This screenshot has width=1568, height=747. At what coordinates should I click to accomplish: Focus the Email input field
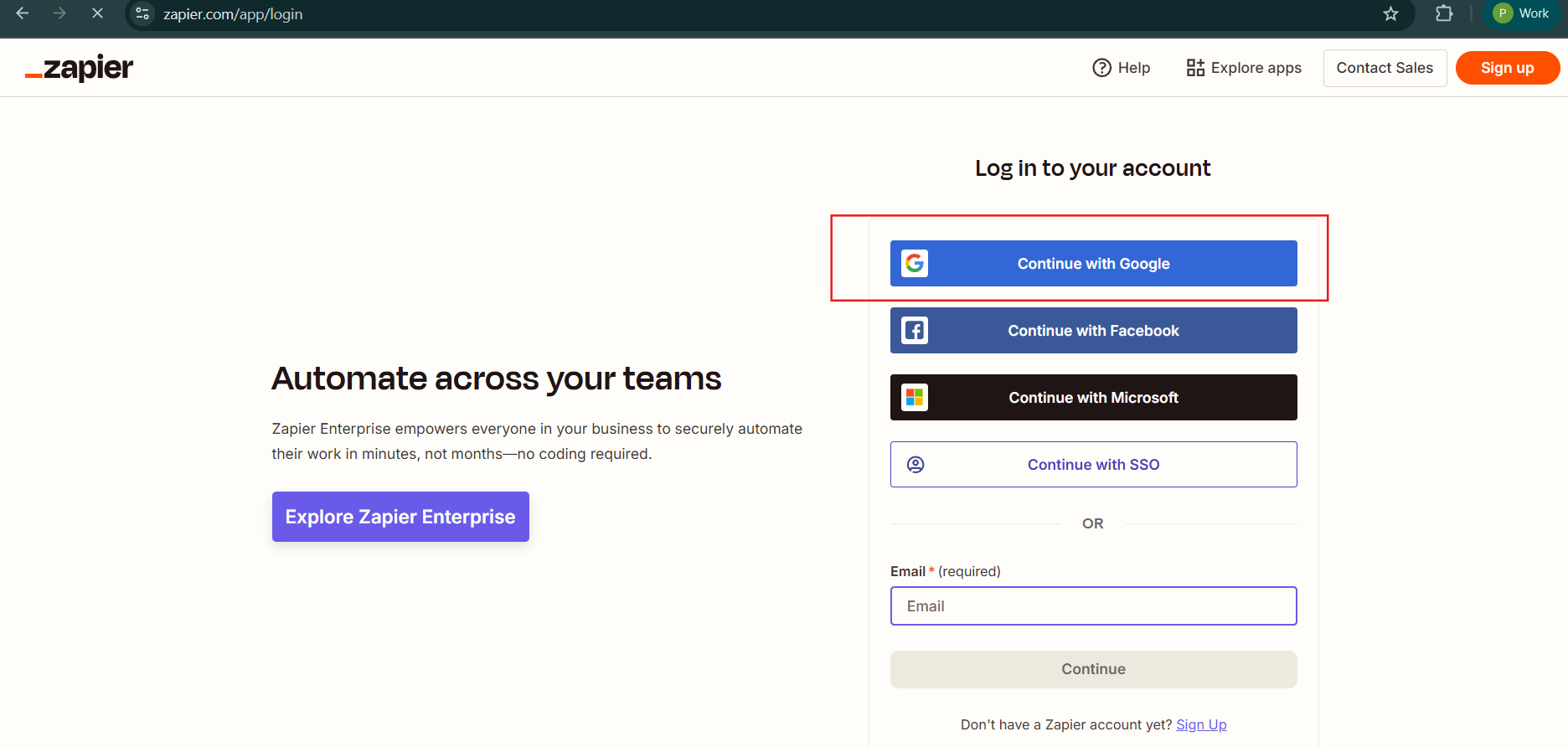click(1093, 605)
